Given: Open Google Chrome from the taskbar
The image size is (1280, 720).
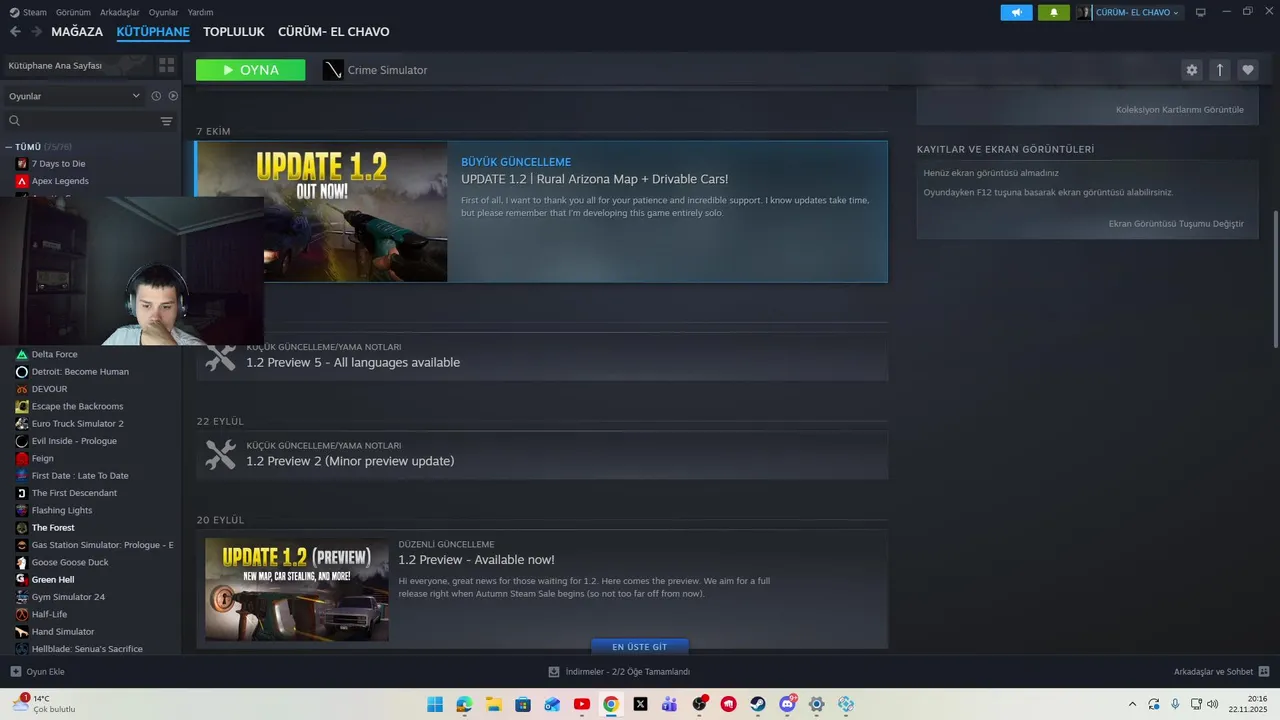Looking at the screenshot, I should [x=611, y=704].
